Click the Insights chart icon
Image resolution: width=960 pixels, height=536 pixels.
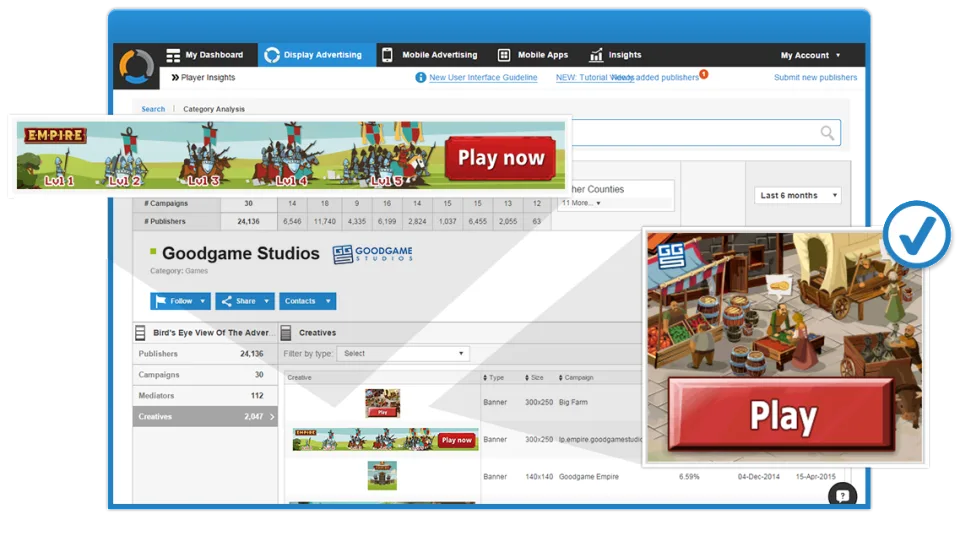(596, 55)
